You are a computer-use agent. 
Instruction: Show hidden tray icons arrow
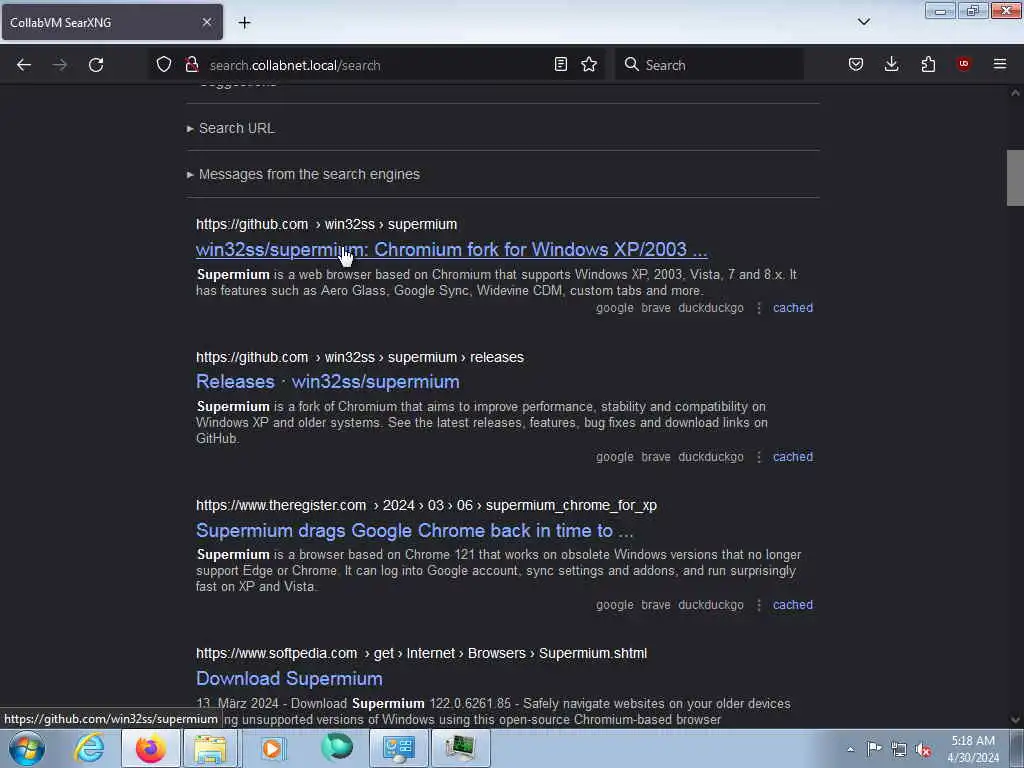[850, 749]
